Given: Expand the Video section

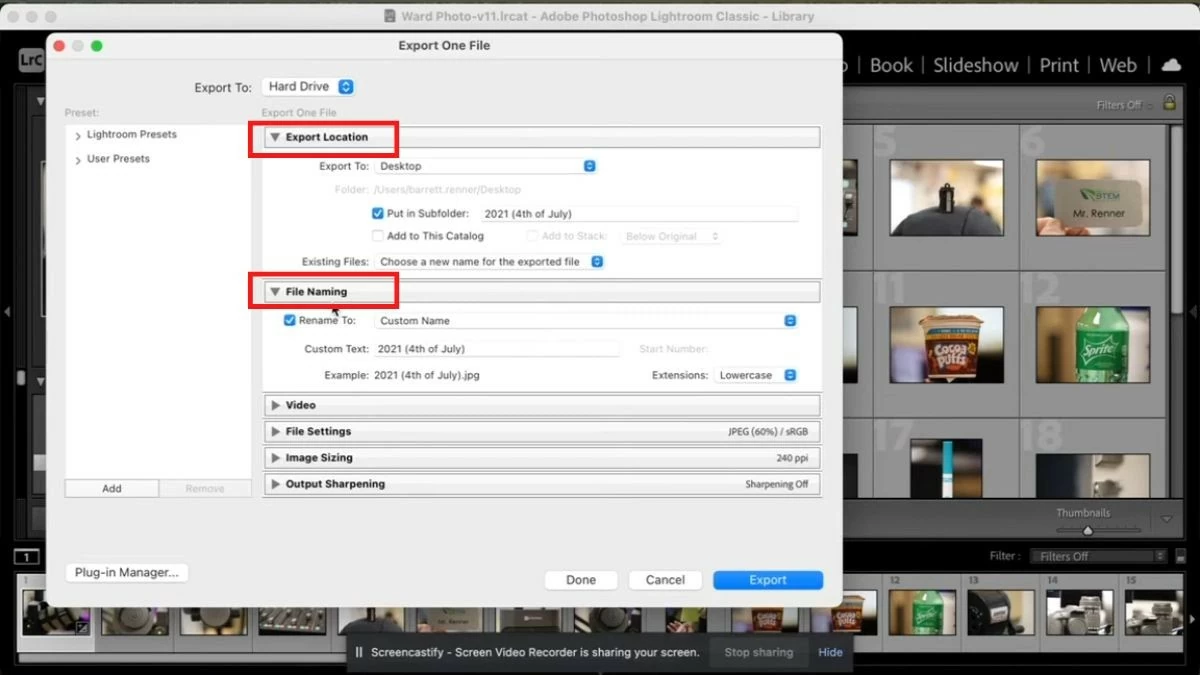Looking at the screenshot, I should 276,405.
